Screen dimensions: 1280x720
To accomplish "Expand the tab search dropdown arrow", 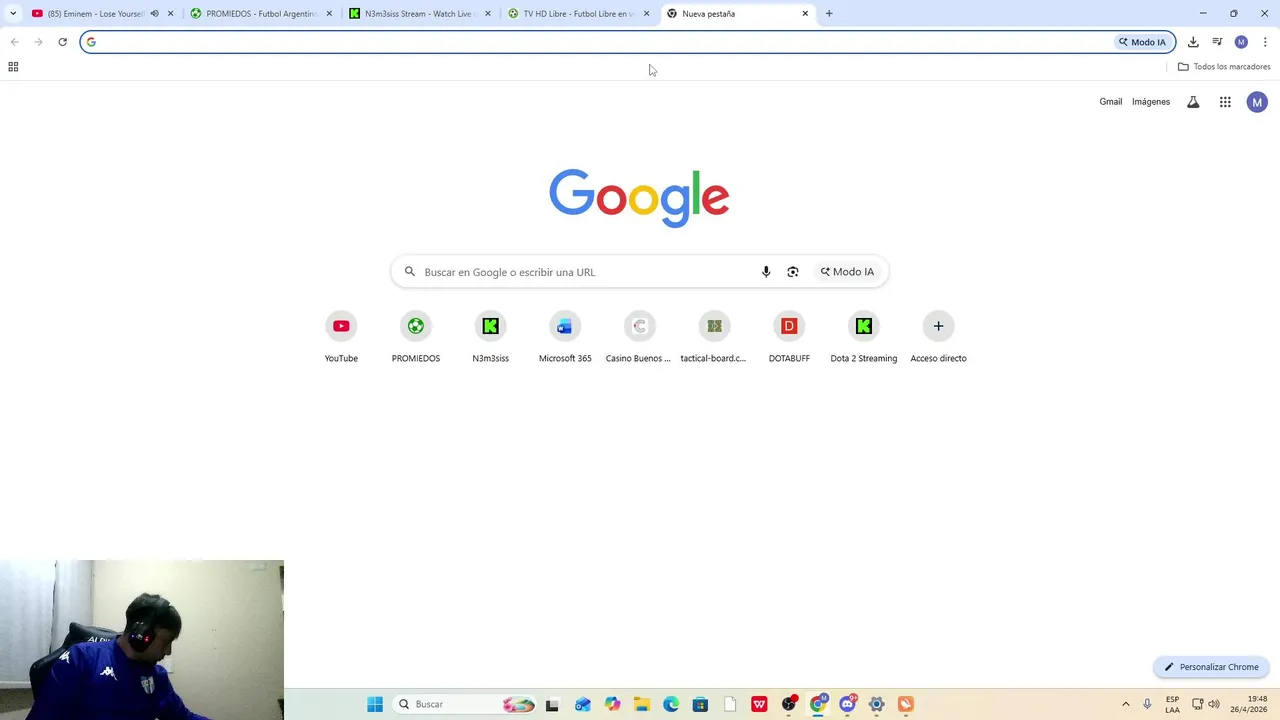I will click(x=13, y=14).
